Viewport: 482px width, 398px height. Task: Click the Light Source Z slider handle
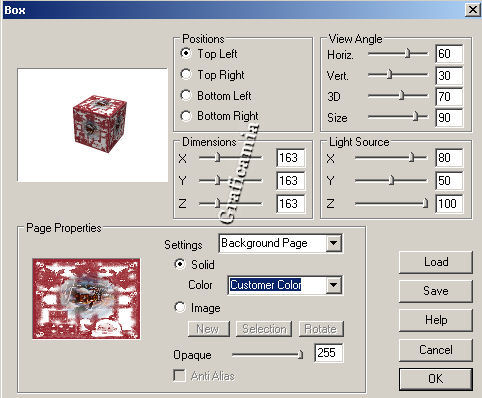pos(425,203)
